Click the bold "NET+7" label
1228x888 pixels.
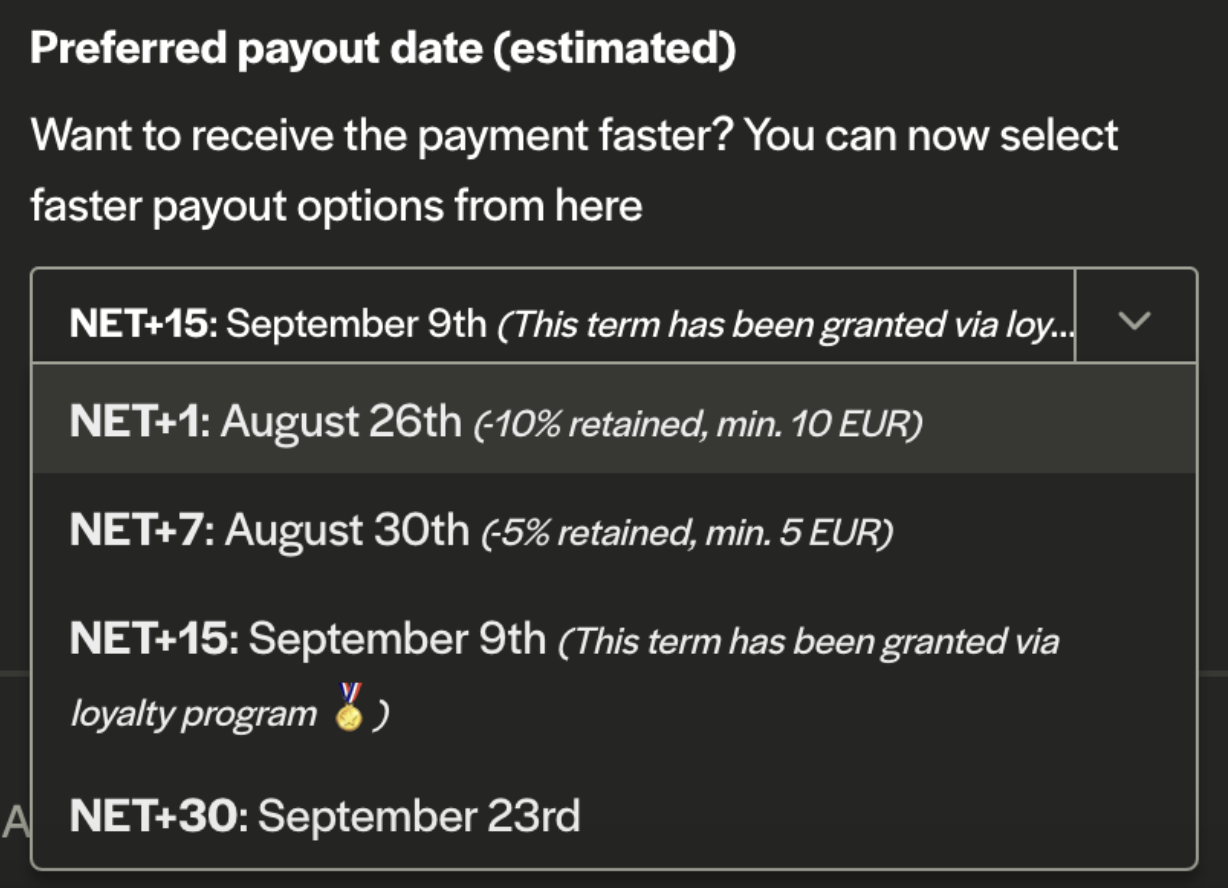pyautogui.click(x=141, y=530)
